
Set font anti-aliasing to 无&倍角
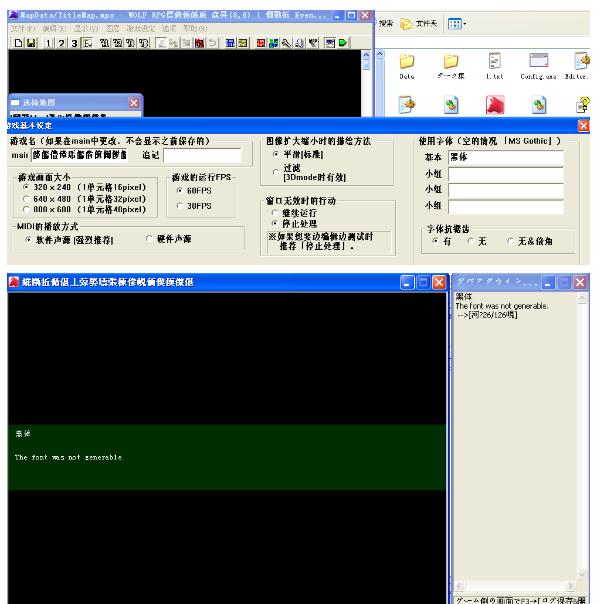[x=510, y=241]
